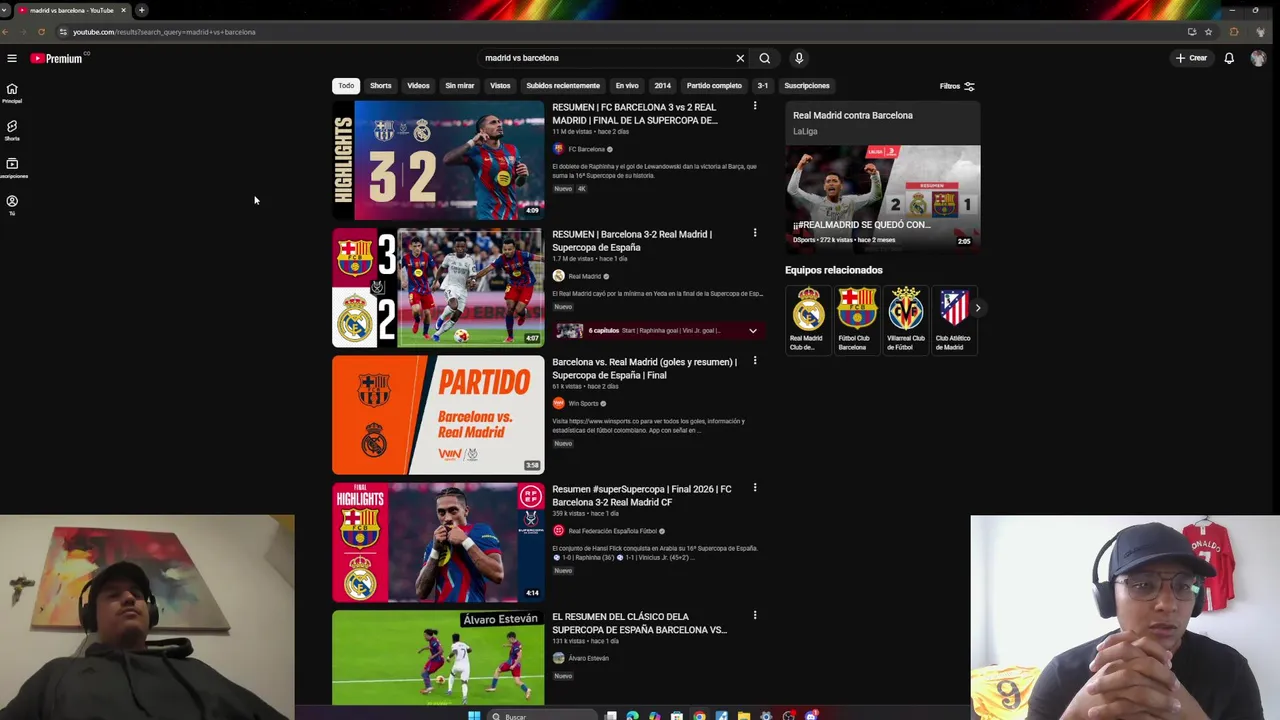Open the Real Madrid channel link
This screenshot has height=720, width=1280.
tap(584, 276)
